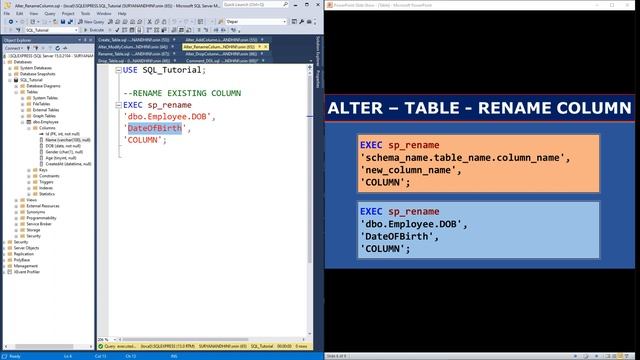The width and height of the screenshot is (640, 360).
Task: Close the active Alter_RenameColumn tab
Action: click(x=266, y=47)
